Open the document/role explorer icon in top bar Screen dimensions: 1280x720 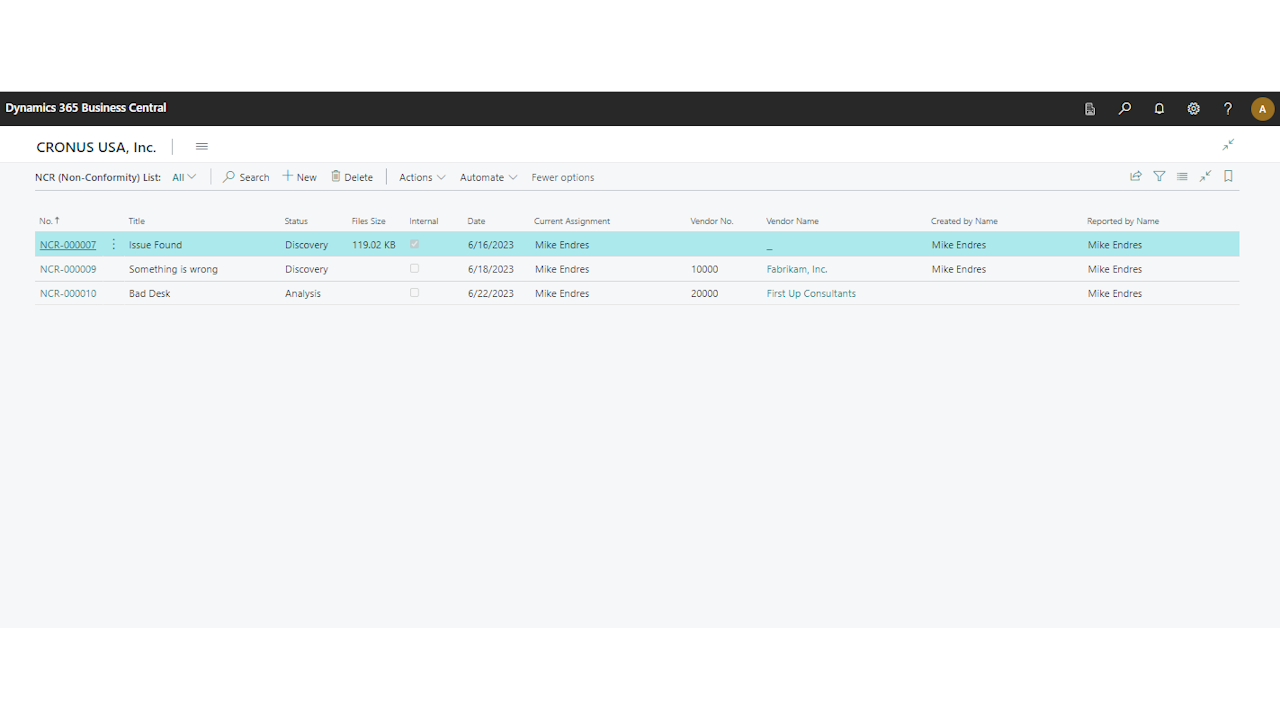1090,109
